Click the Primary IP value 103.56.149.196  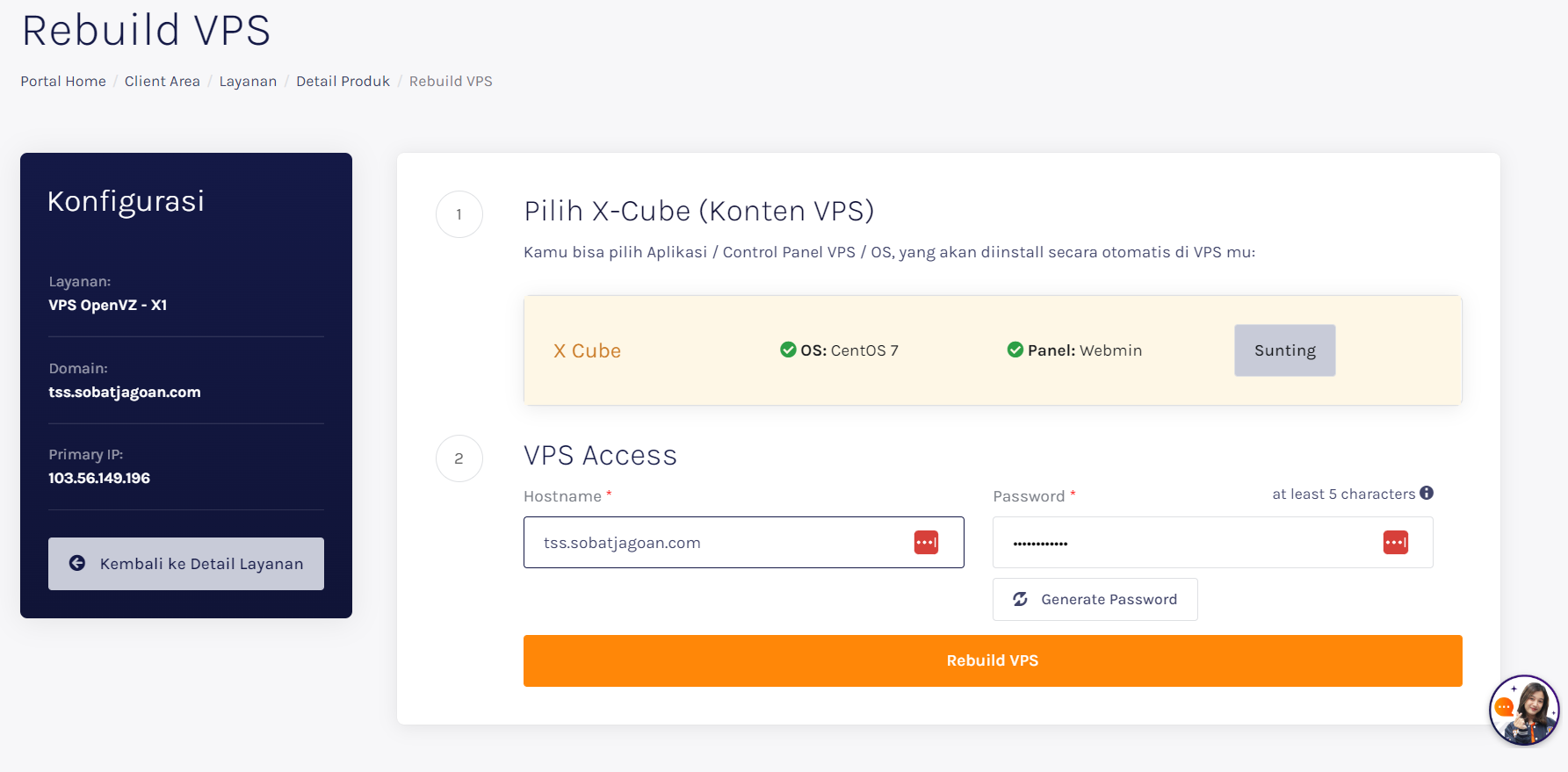tap(99, 478)
